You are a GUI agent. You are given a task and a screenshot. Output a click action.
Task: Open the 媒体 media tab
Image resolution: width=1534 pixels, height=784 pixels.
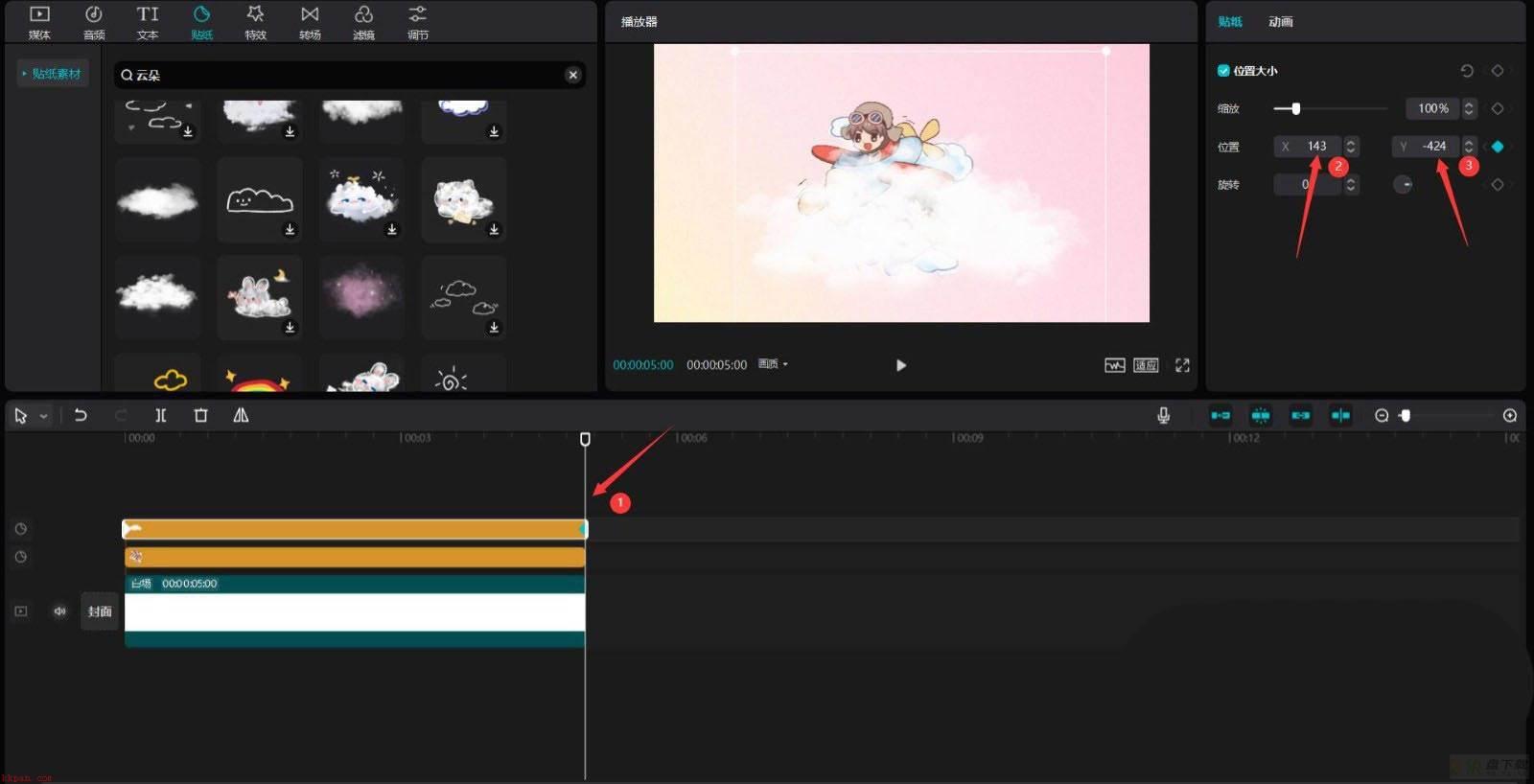[39, 22]
